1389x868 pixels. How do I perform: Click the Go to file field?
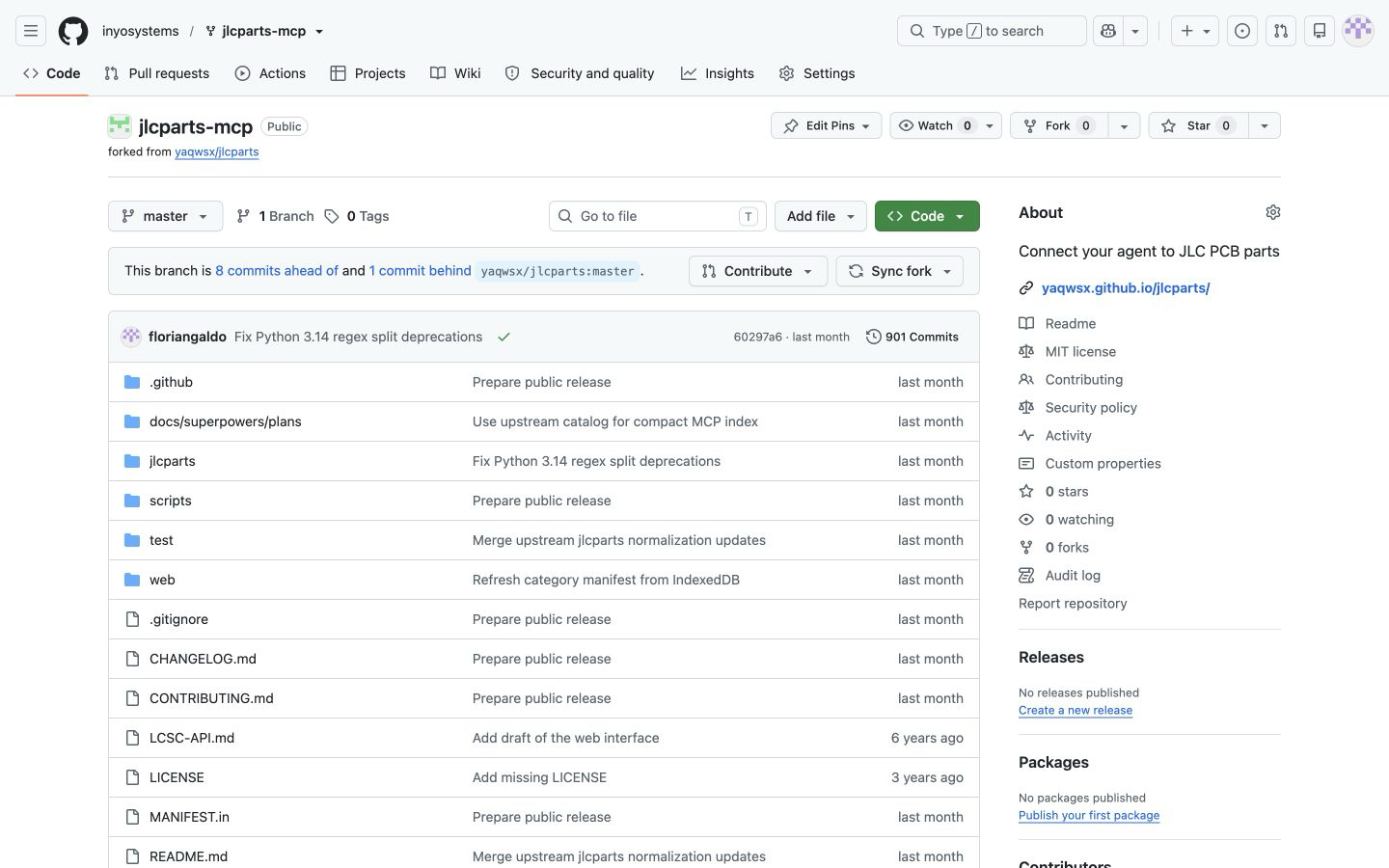(x=658, y=216)
